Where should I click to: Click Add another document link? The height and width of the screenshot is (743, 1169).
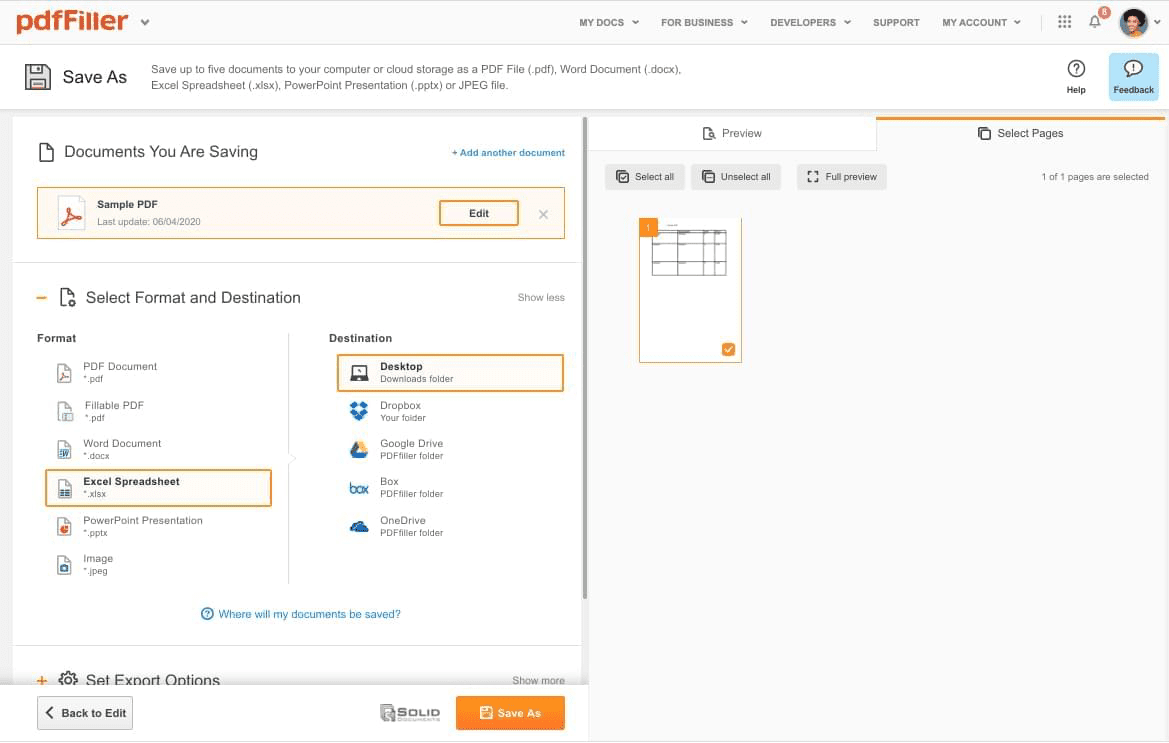(508, 153)
